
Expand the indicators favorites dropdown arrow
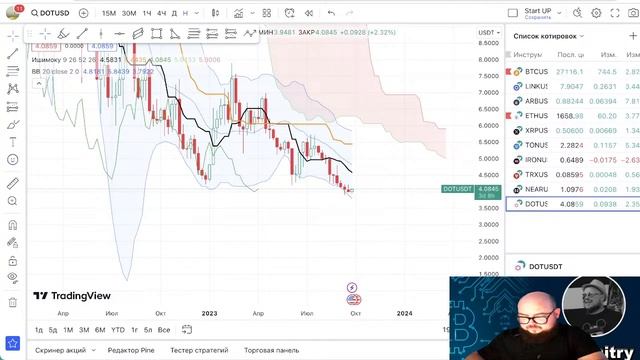(252, 13)
